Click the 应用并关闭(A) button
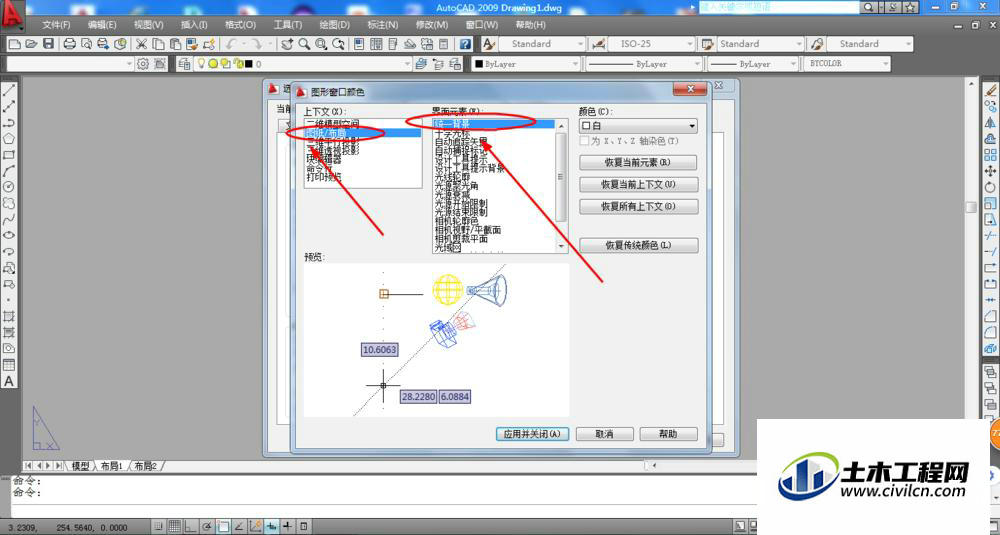The height and width of the screenshot is (535, 1000). pyautogui.click(x=533, y=434)
